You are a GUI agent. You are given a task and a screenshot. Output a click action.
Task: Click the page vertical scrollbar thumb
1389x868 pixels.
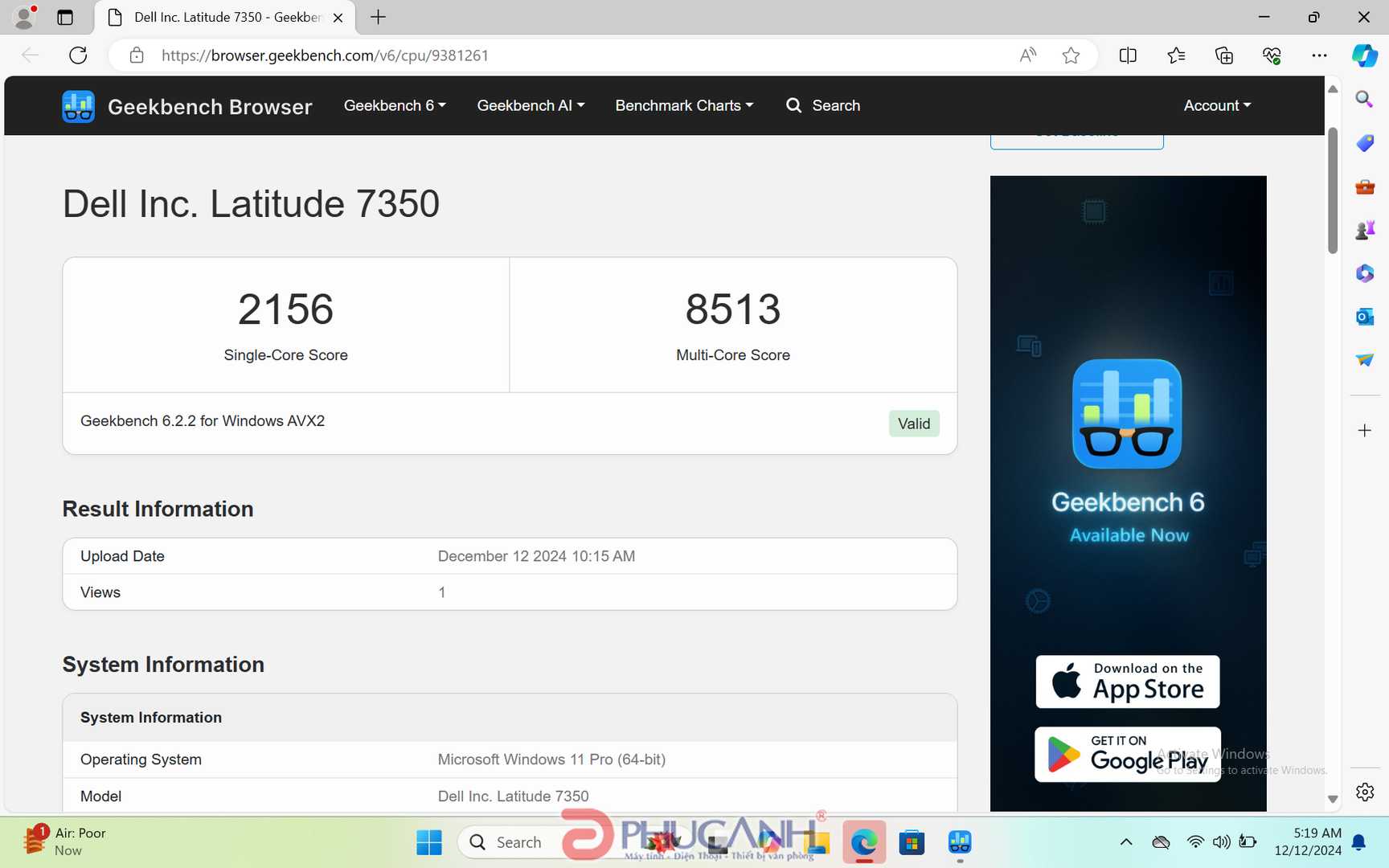[x=1333, y=190]
